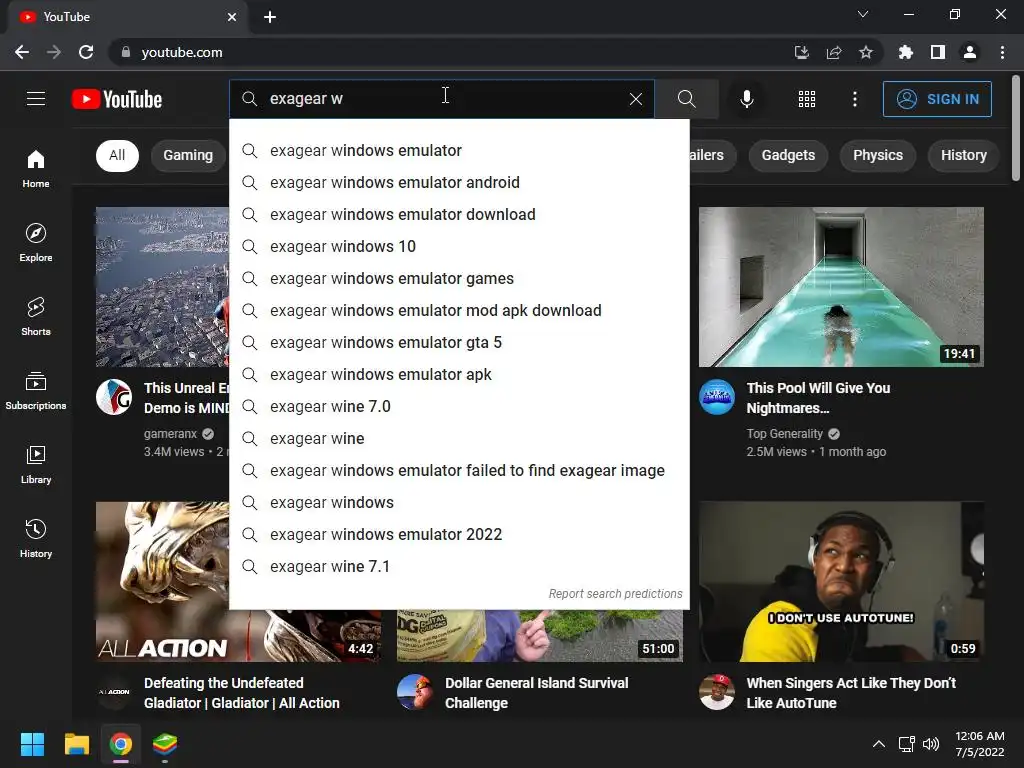Open the YouTube apps grid icon
The height and width of the screenshot is (768, 1024).
coord(807,99)
